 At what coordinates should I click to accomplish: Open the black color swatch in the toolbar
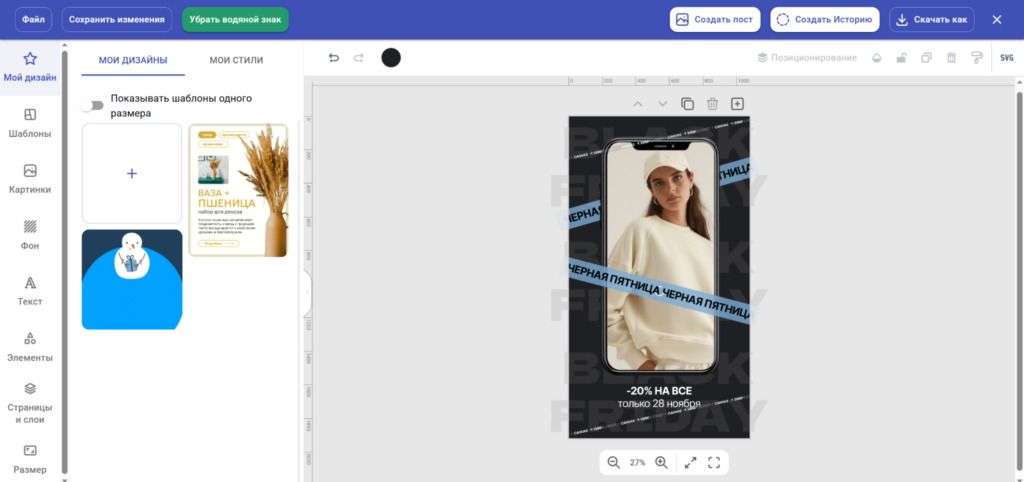point(391,58)
